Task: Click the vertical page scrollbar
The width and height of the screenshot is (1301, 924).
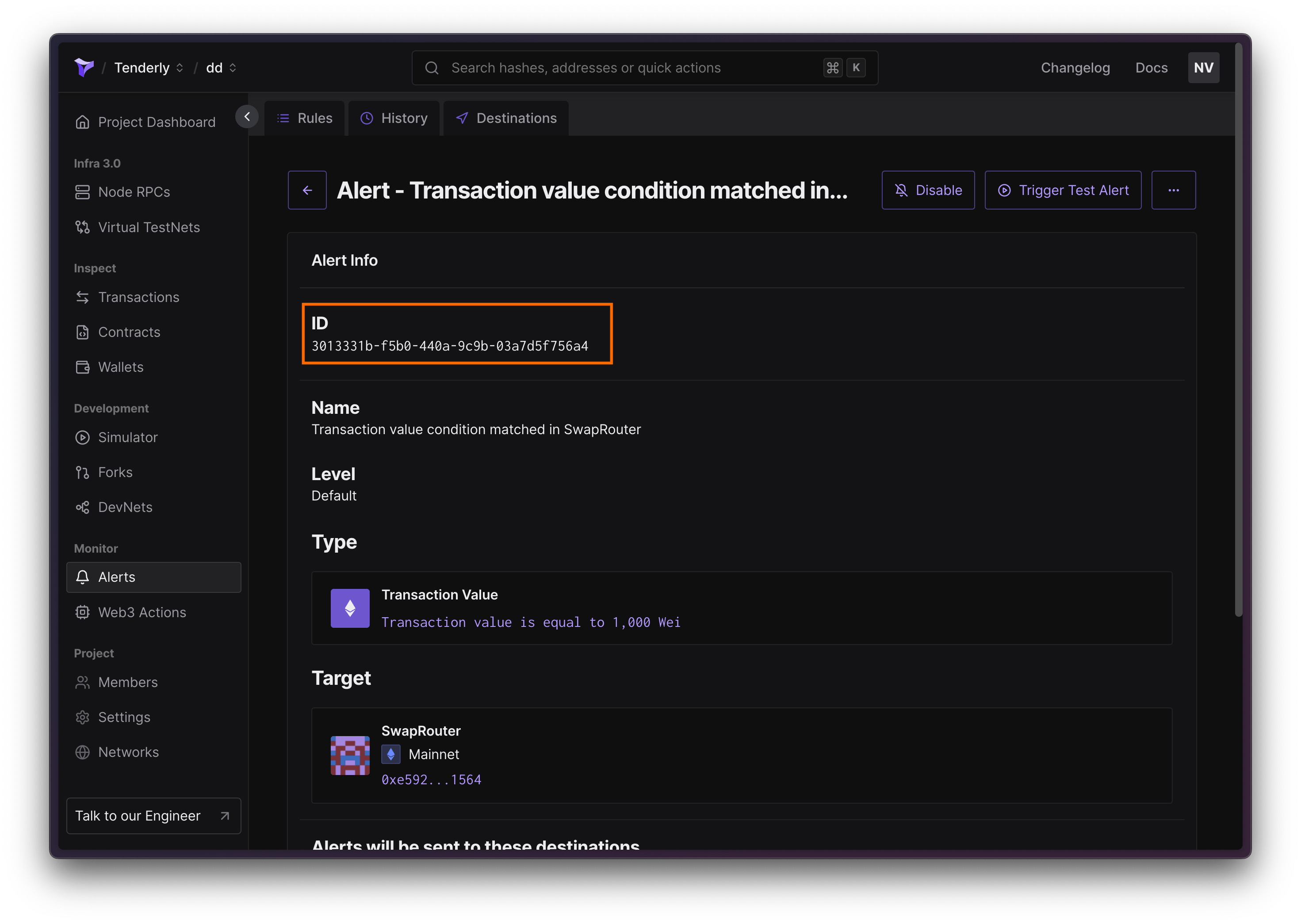Action: coord(1238,330)
